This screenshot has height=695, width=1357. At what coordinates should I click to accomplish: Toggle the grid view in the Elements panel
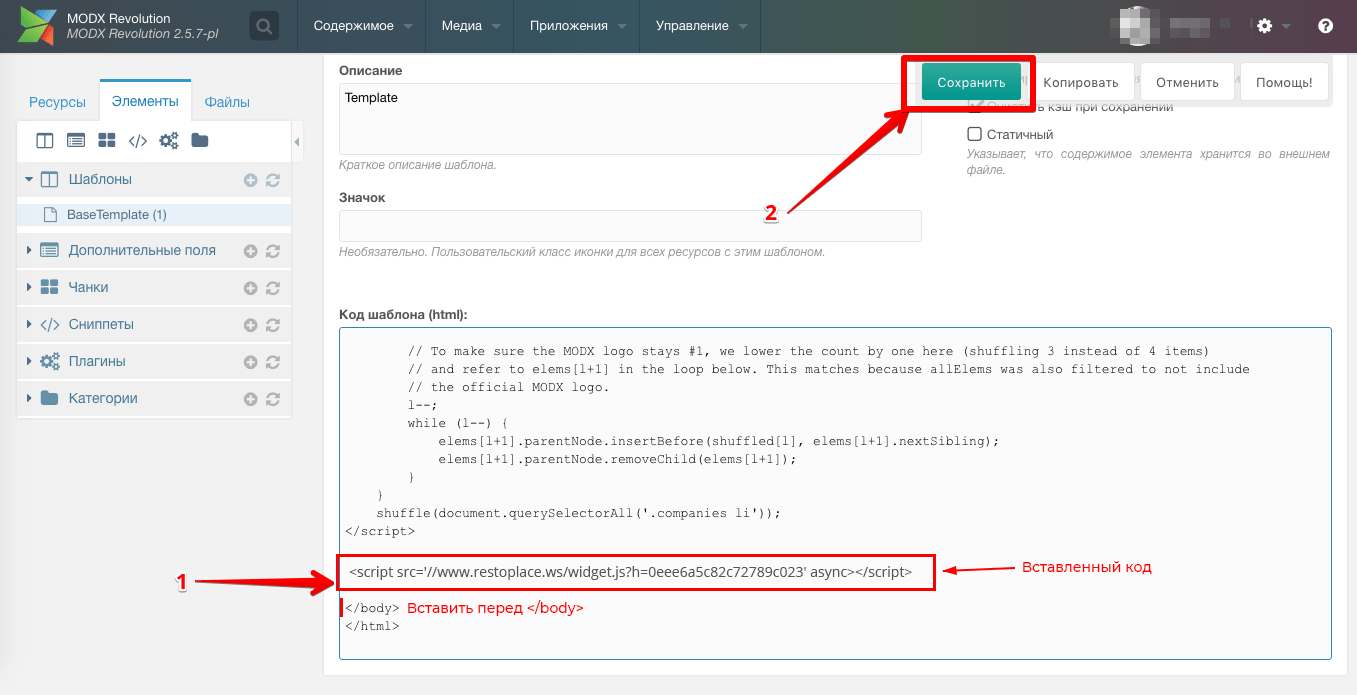[x=107, y=140]
